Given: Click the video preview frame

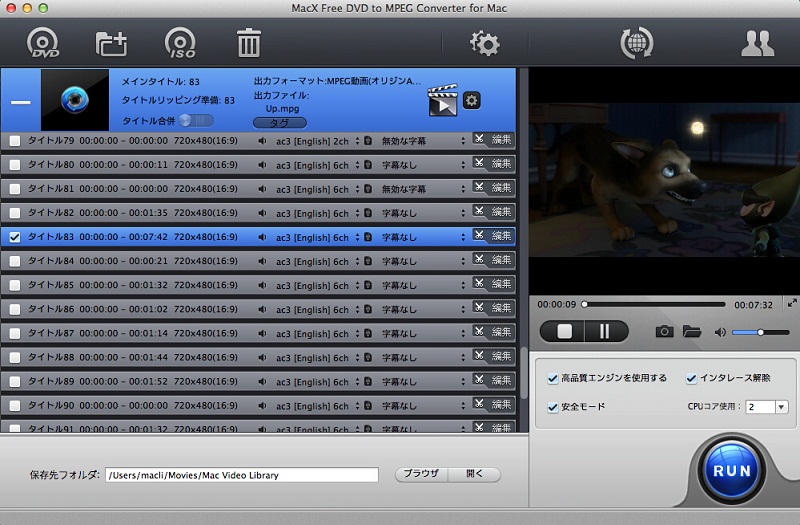Looking at the screenshot, I should pos(664,180).
